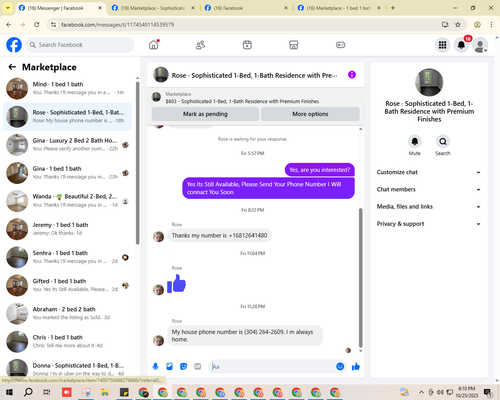
Task: Click the More options button
Action: pyautogui.click(x=310, y=114)
